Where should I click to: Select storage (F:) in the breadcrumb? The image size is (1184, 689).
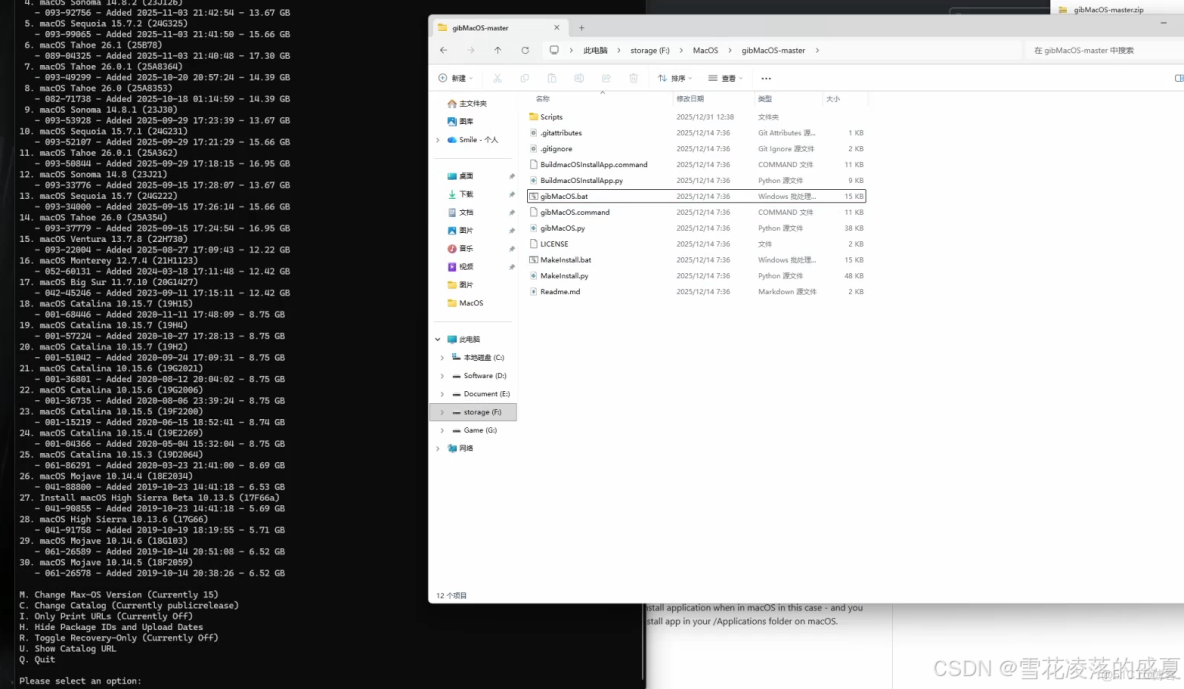point(649,51)
